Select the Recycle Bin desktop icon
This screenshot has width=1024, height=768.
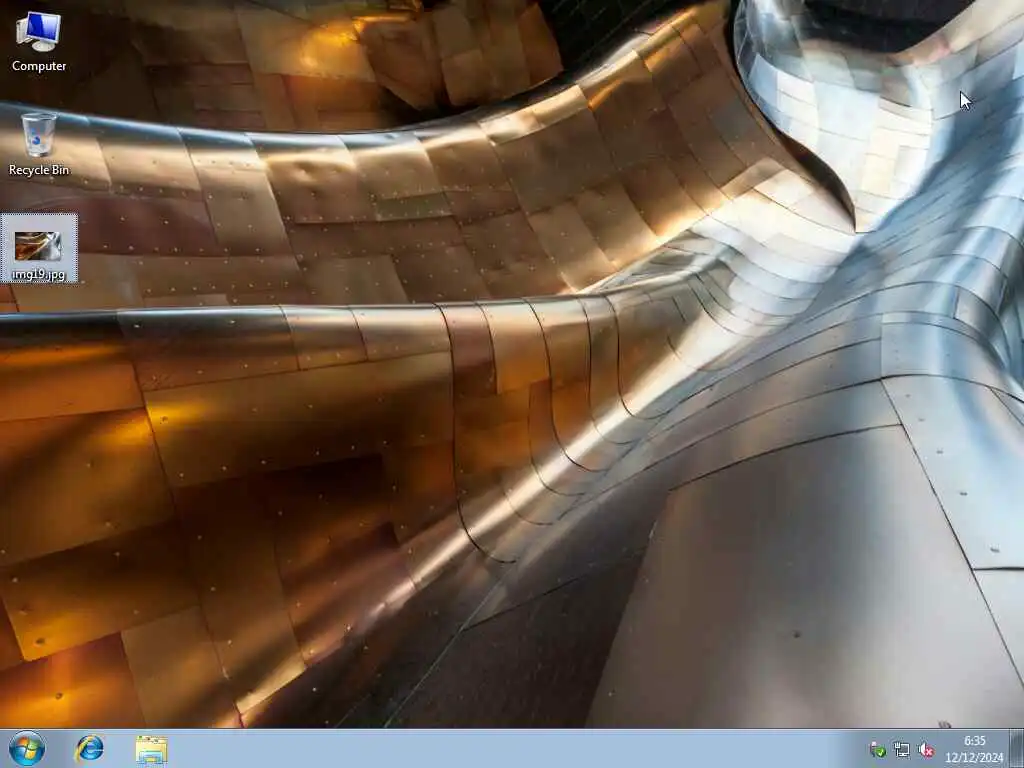(39, 144)
